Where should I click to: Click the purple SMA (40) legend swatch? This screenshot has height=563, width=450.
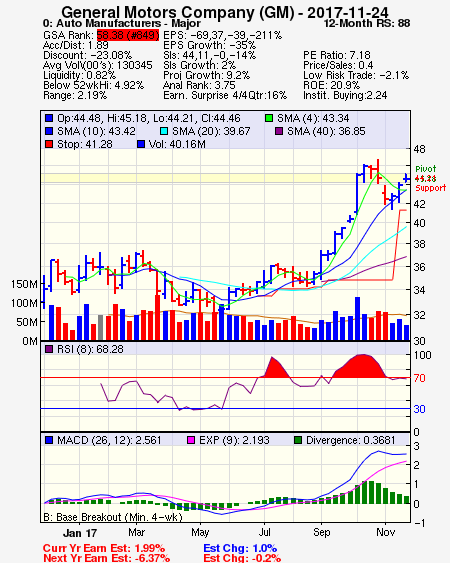click(x=279, y=131)
